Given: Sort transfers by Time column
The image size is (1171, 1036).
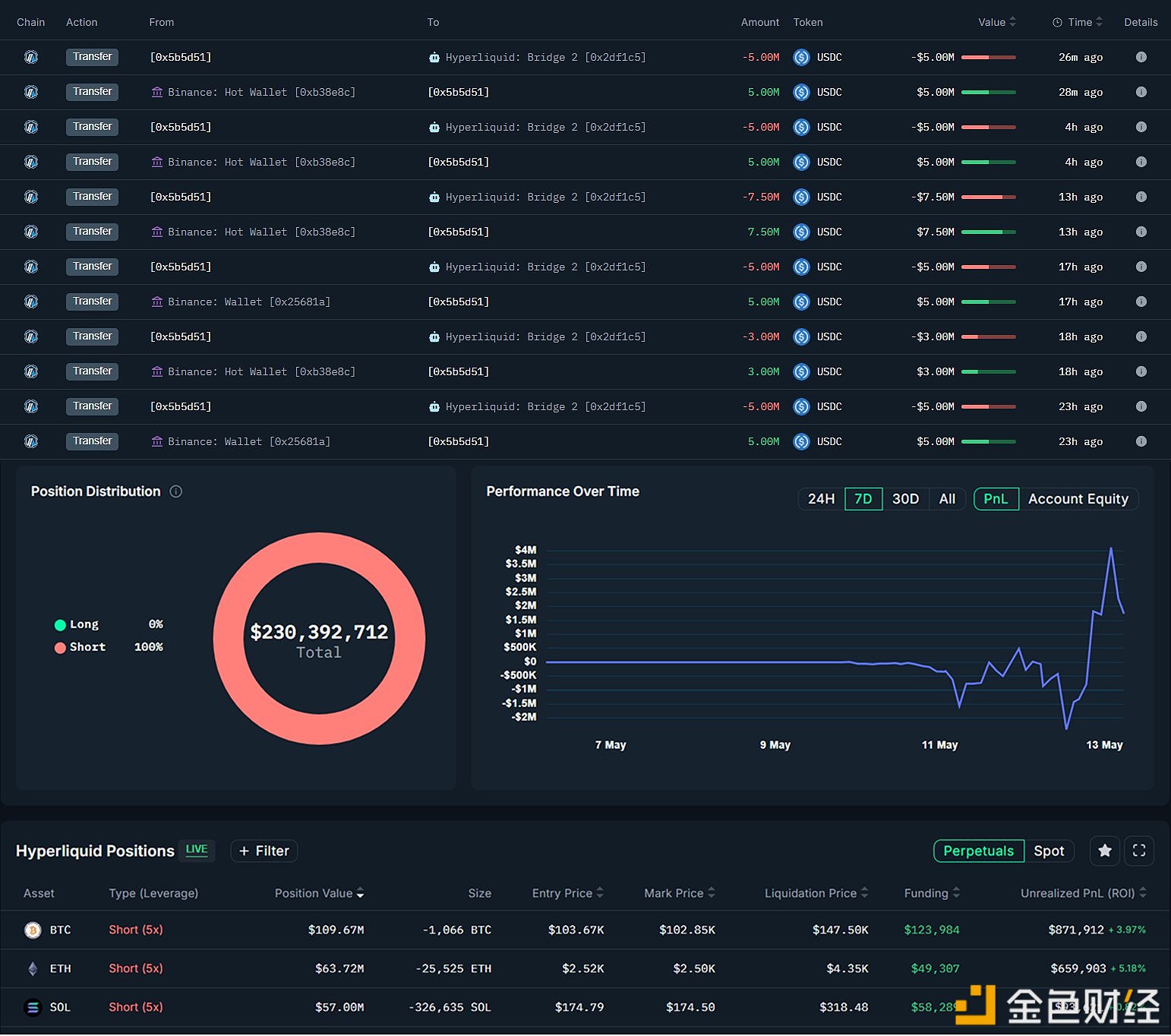Looking at the screenshot, I should 1085,22.
